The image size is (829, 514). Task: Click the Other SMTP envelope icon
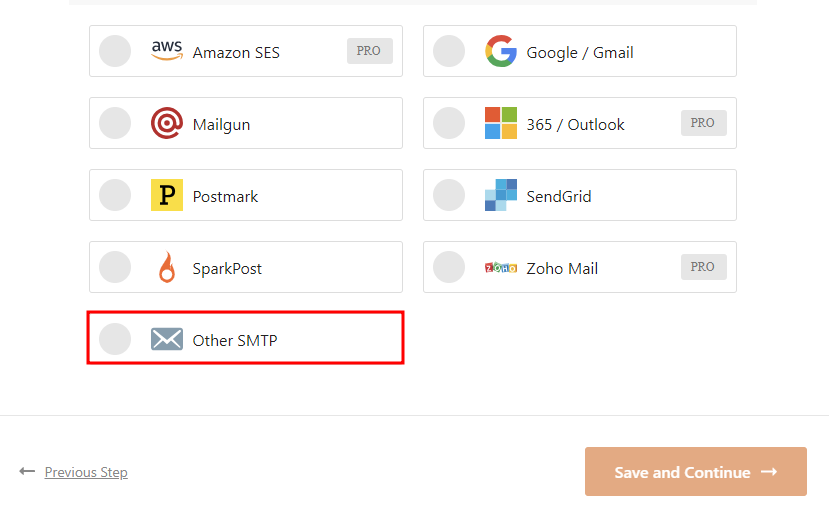pos(167,340)
